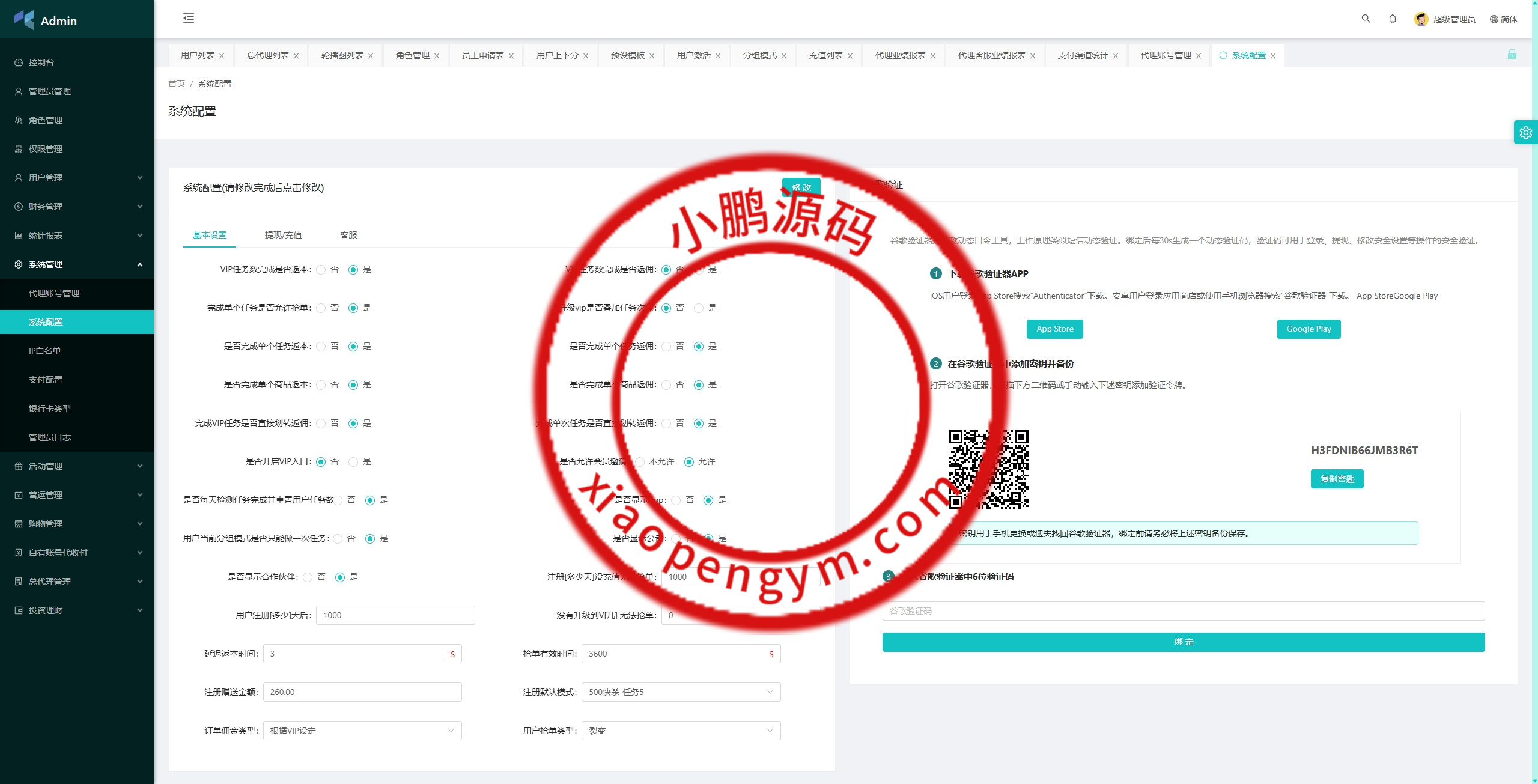Select 是 for 是否开启VIP入口
The width and height of the screenshot is (1538, 784).
(353, 462)
